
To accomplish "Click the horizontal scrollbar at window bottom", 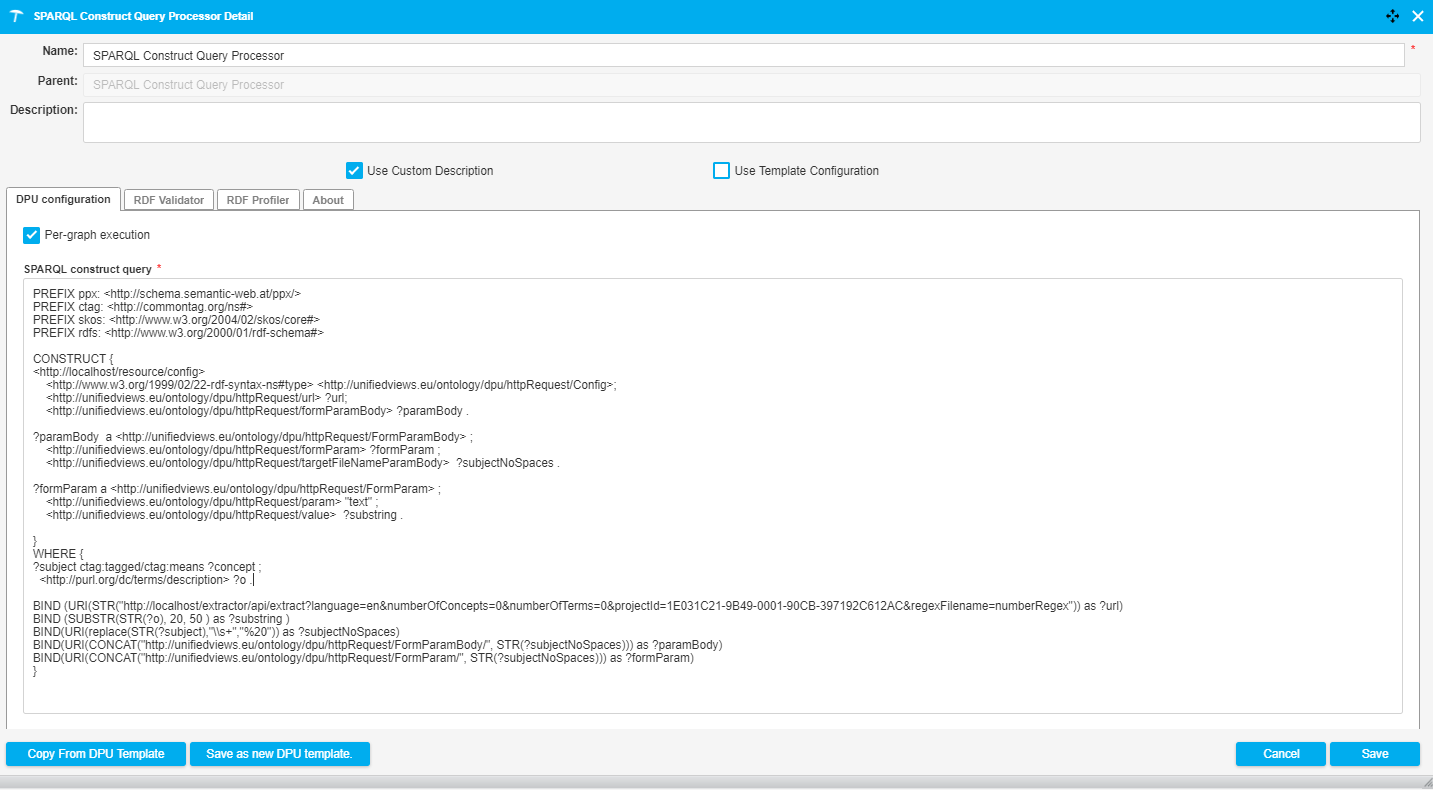I will 716,782.
